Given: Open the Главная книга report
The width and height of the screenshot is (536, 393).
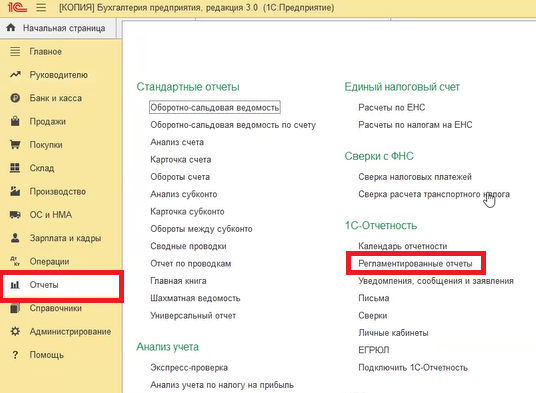Looking at the screenshot, I should pyautogui.click(x=178, y=281).
